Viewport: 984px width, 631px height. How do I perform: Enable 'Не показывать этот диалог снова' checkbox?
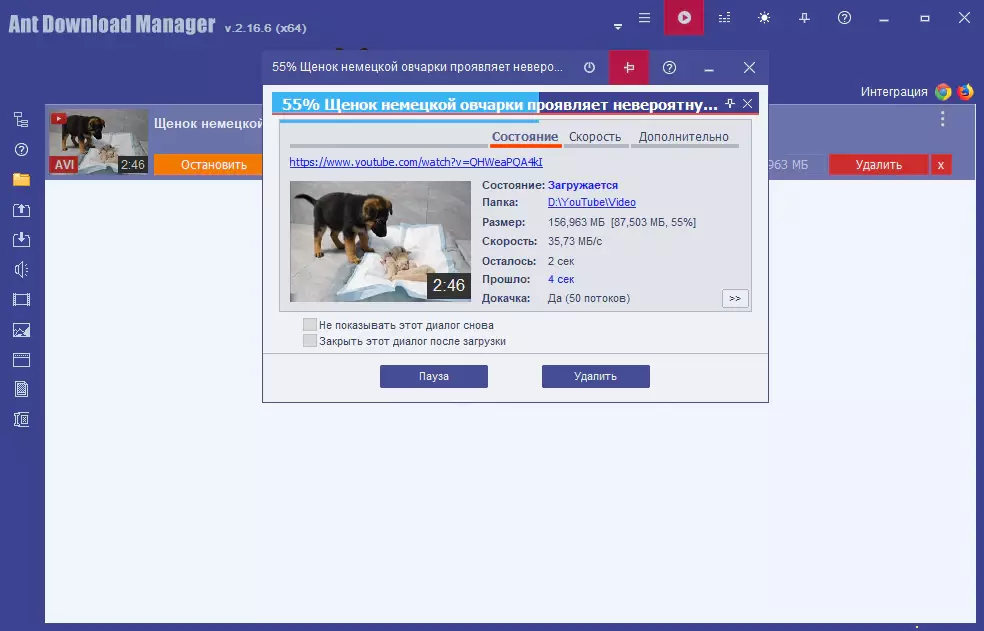tap(310, 325)
